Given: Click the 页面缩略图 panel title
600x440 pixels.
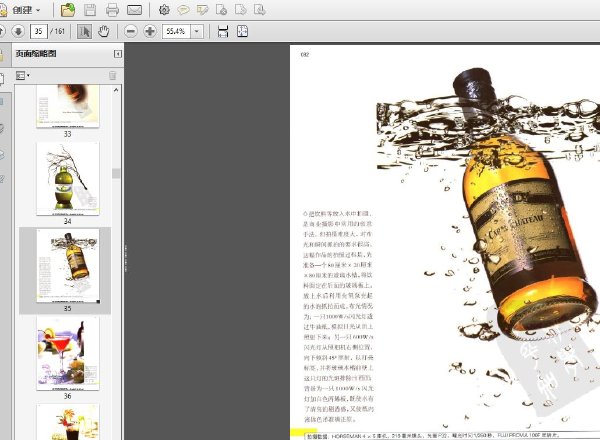Looking at the screenshot, I should point(36,54).
